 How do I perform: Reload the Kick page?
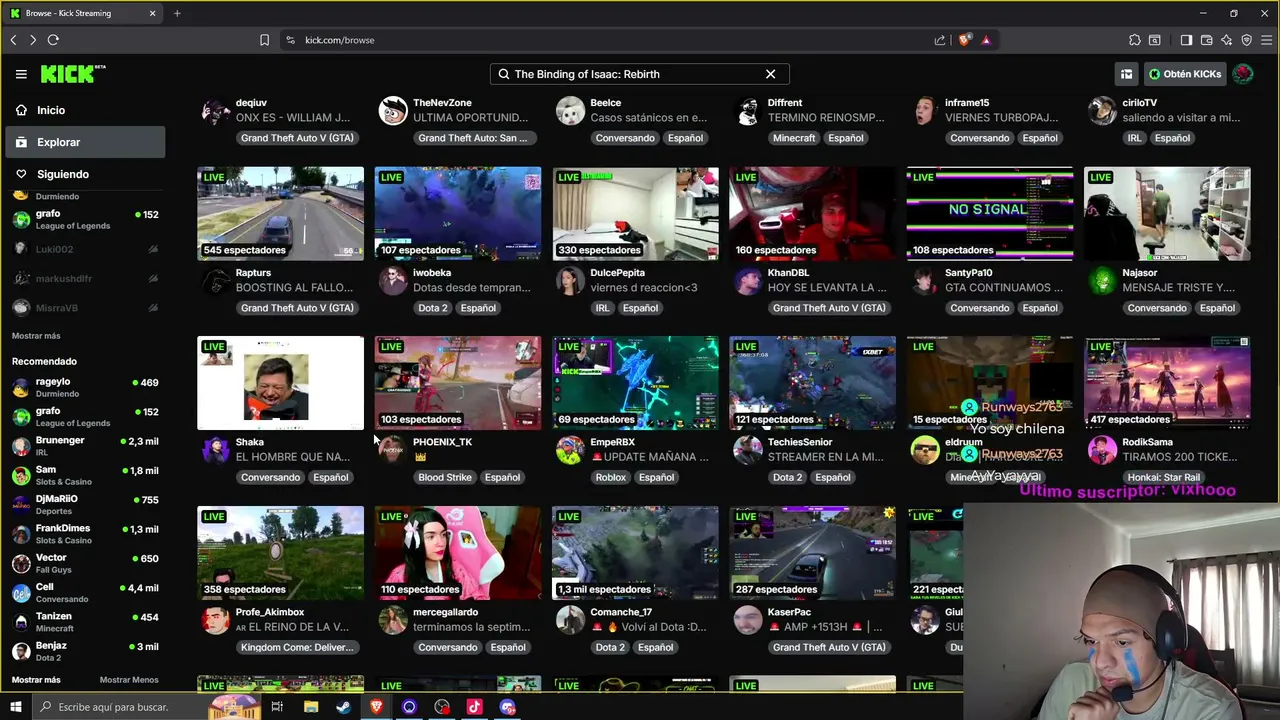coord(53,40)
